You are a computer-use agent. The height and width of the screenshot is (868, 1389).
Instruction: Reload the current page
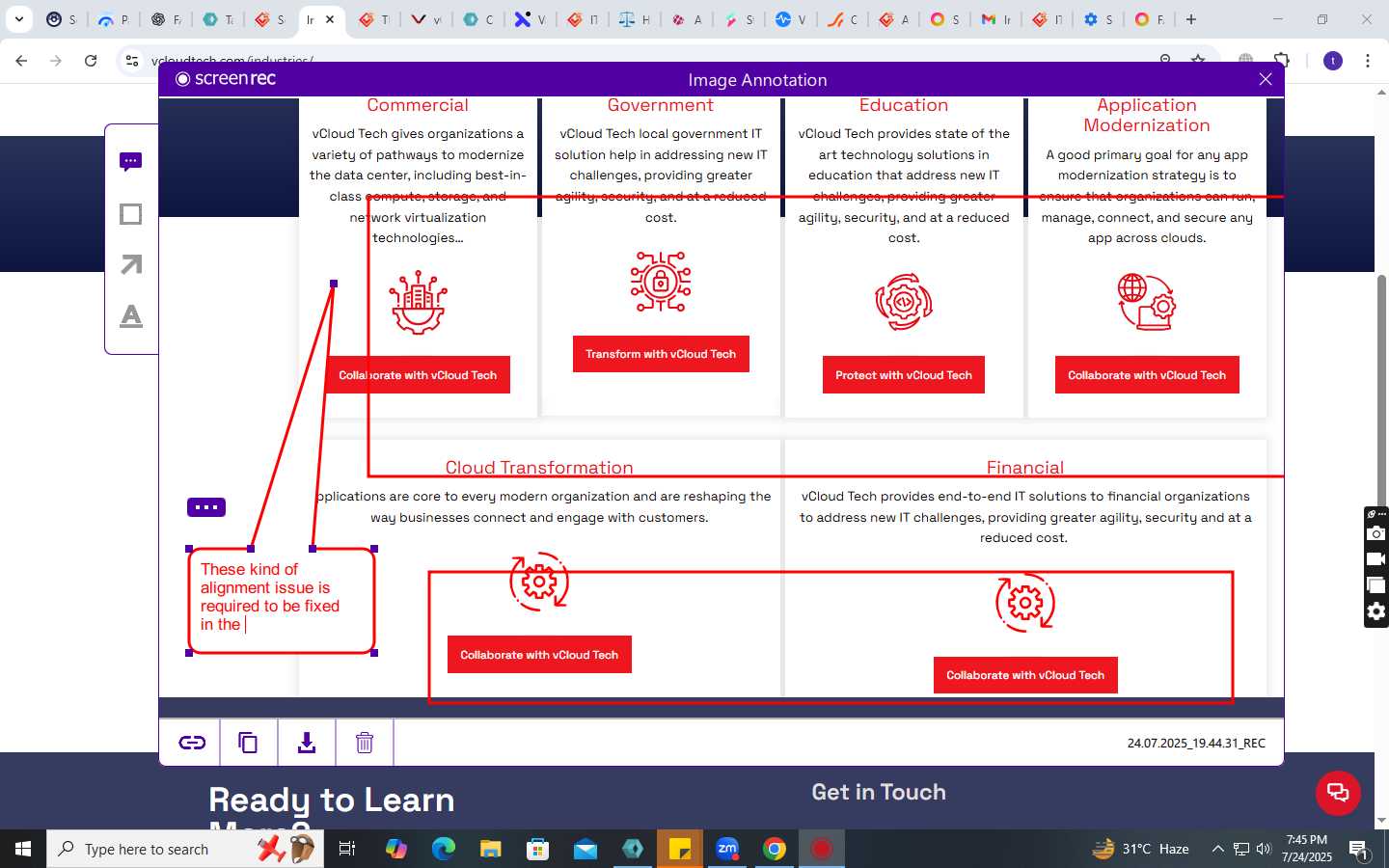pos(91,60)
